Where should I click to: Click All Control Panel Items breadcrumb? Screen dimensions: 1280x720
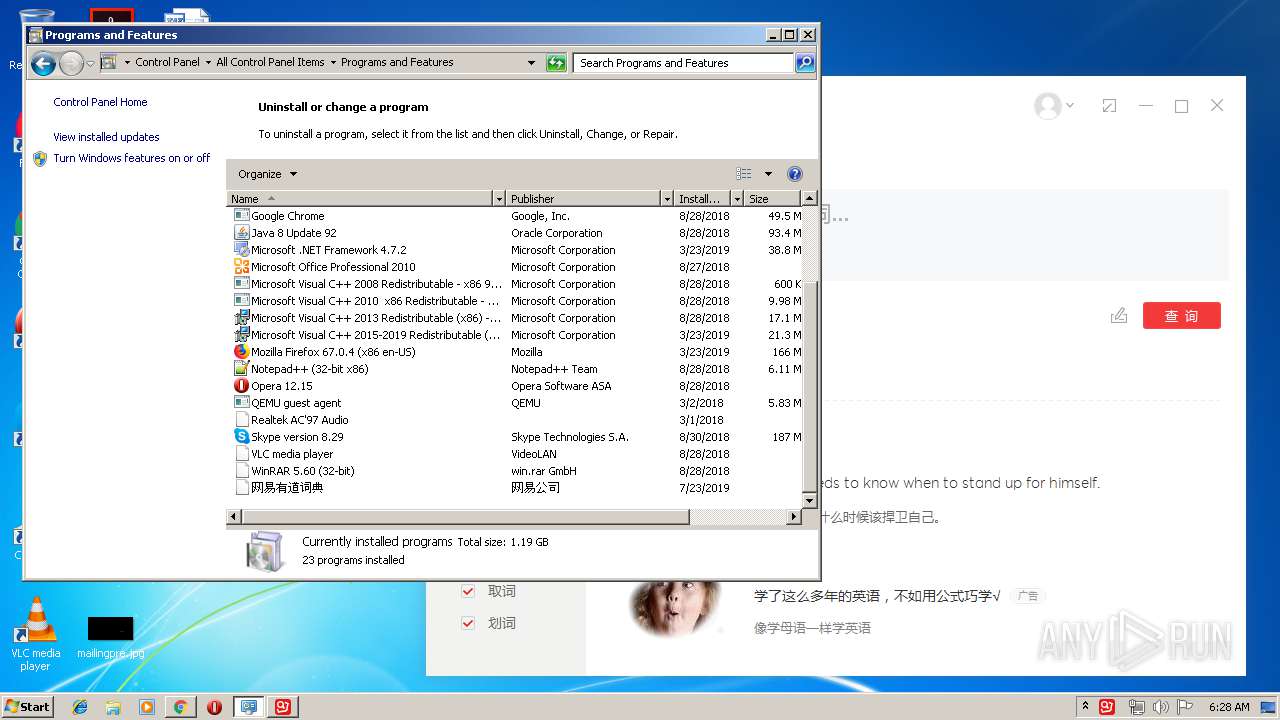270,62
